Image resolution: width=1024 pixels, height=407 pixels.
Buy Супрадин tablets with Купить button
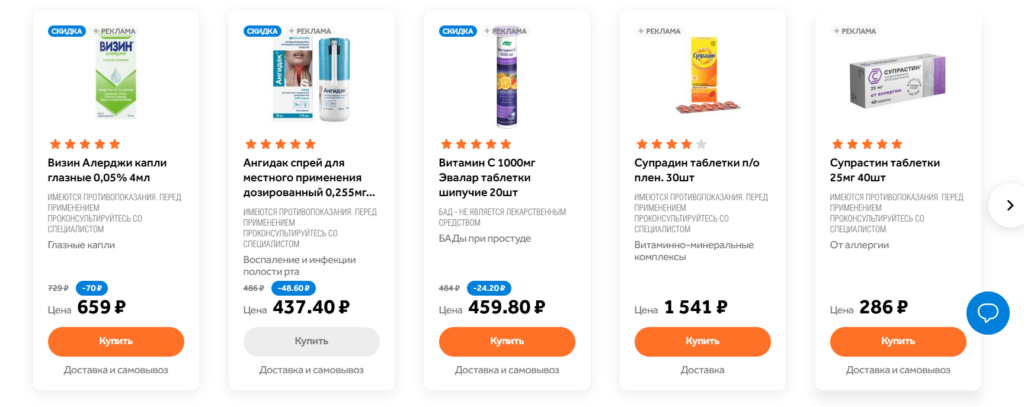[x=703, y=342]
